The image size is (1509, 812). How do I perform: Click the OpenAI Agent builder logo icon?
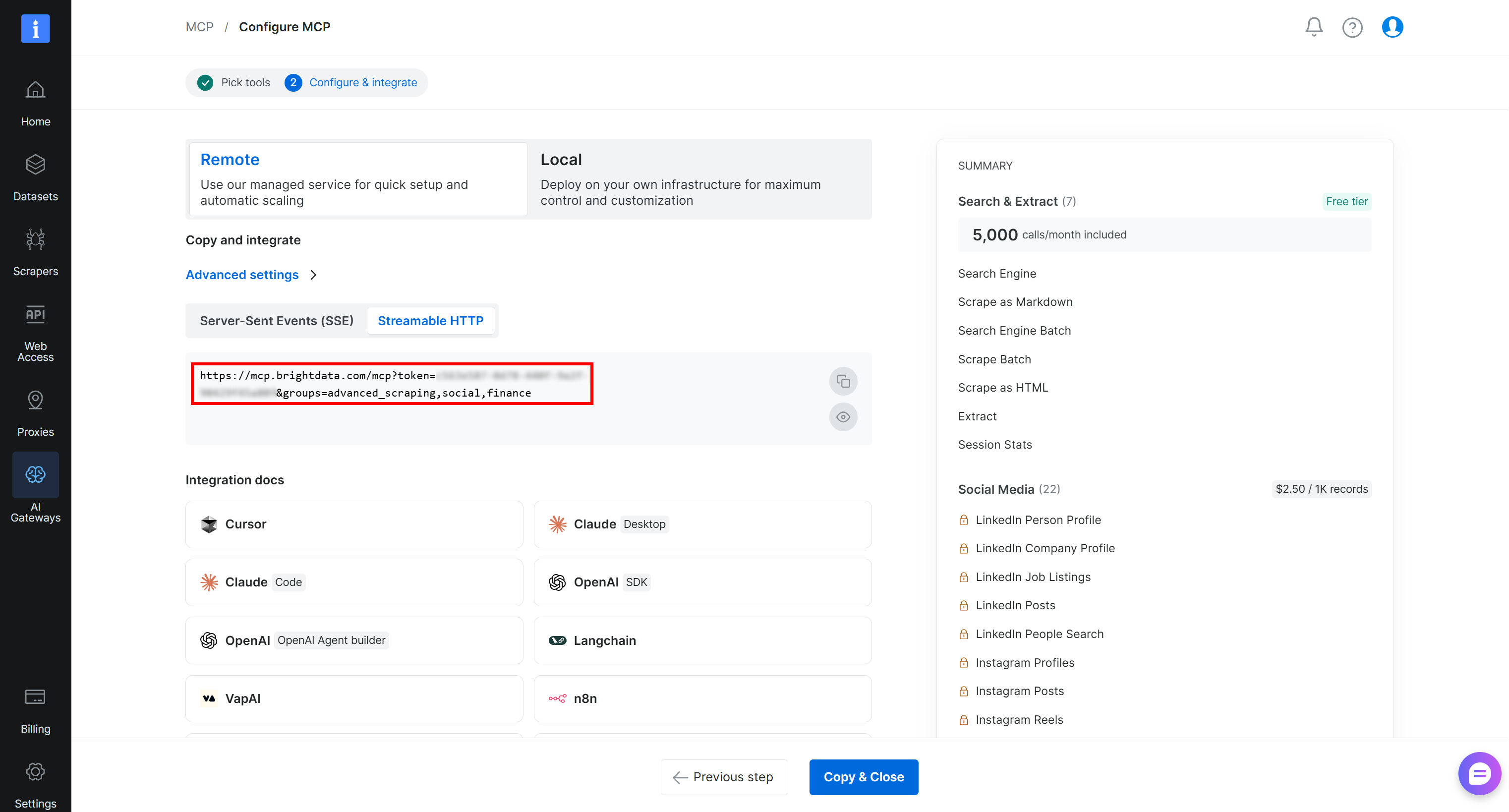(x=209, y=640)
